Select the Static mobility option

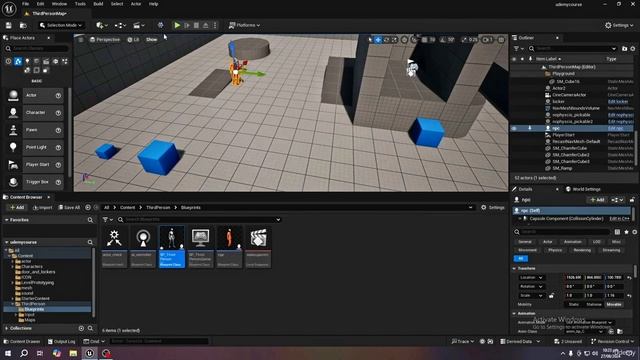pyautogui.click(x=573, y=304)
